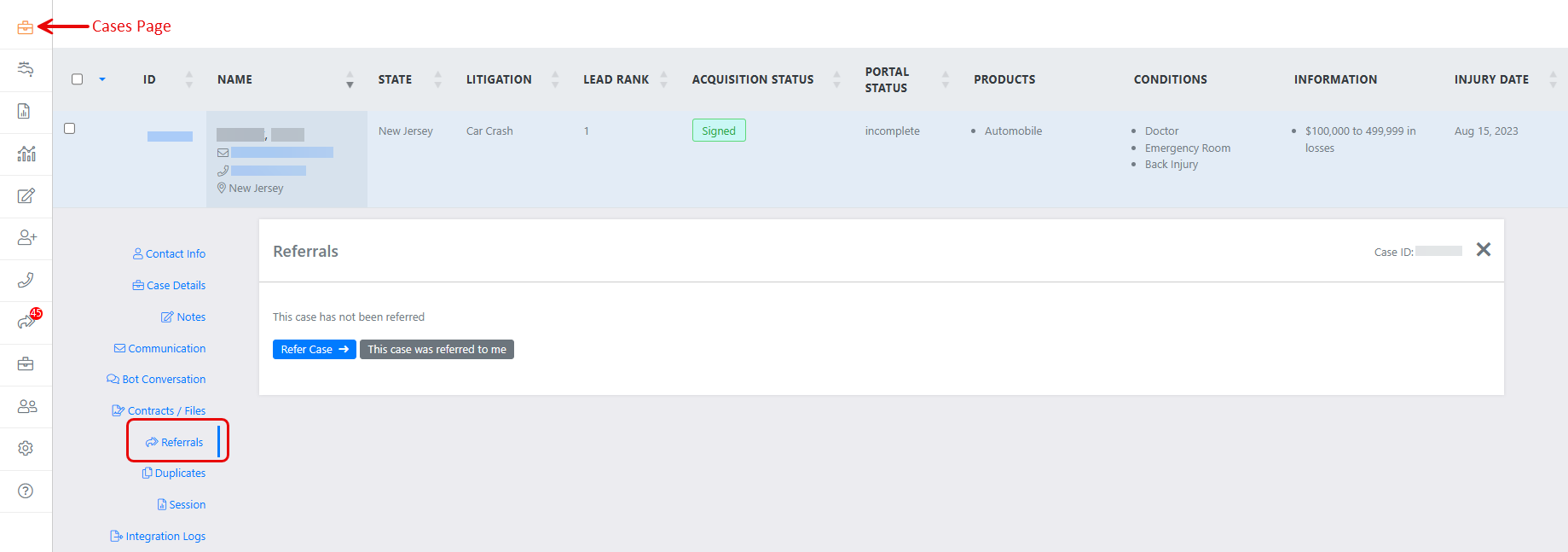
Task: Click the help question mark icon
Action: [x=26, y=491]
